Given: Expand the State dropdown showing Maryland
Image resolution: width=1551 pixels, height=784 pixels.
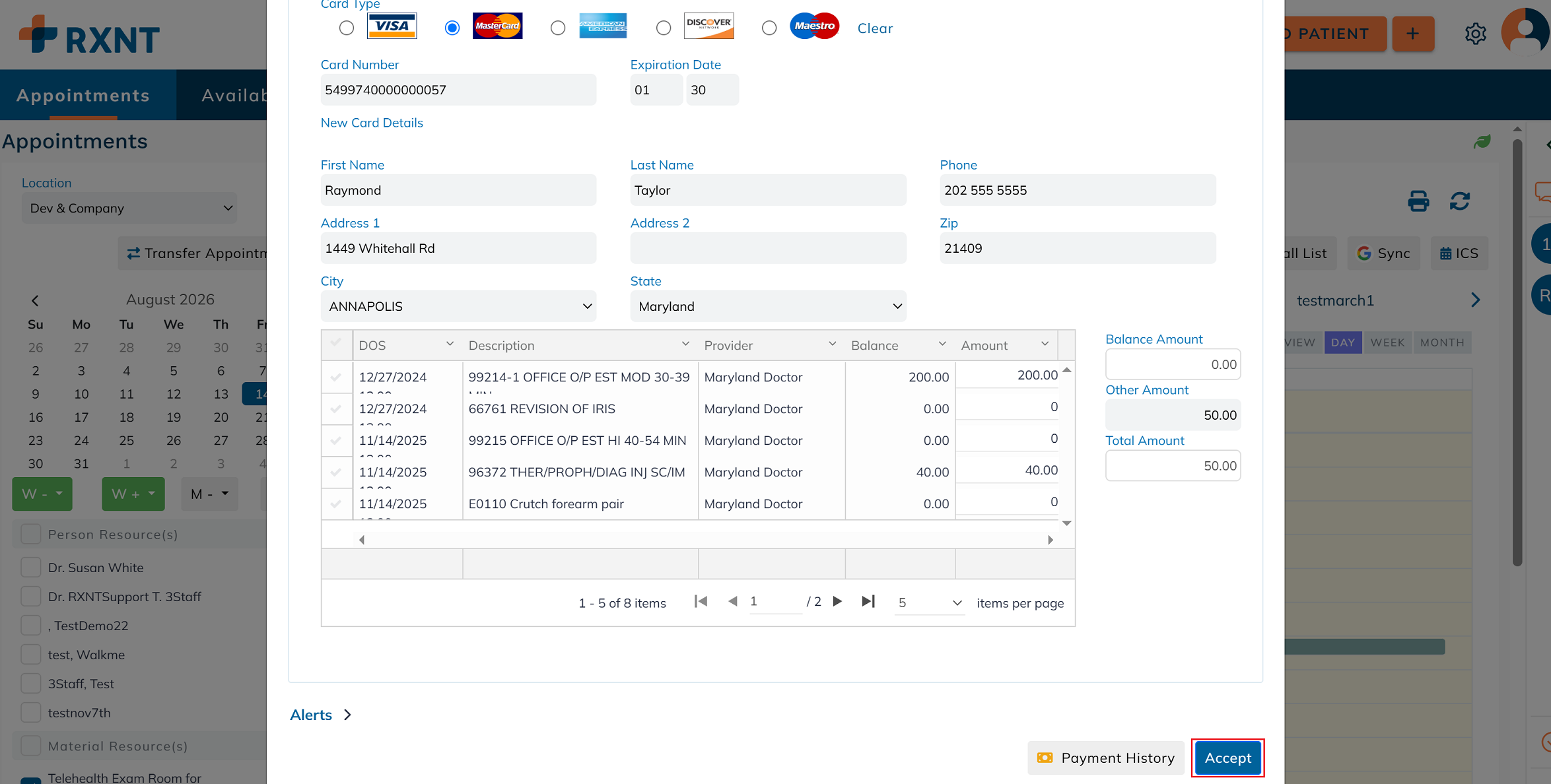Looking at the screenshot, I should point(768,306).
